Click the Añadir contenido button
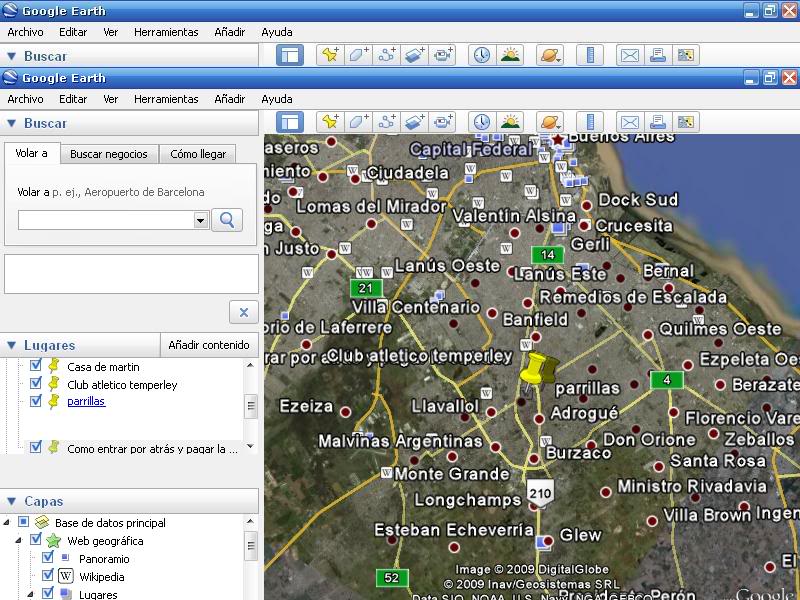Screen dimensions: 800x600 (209, 345)
